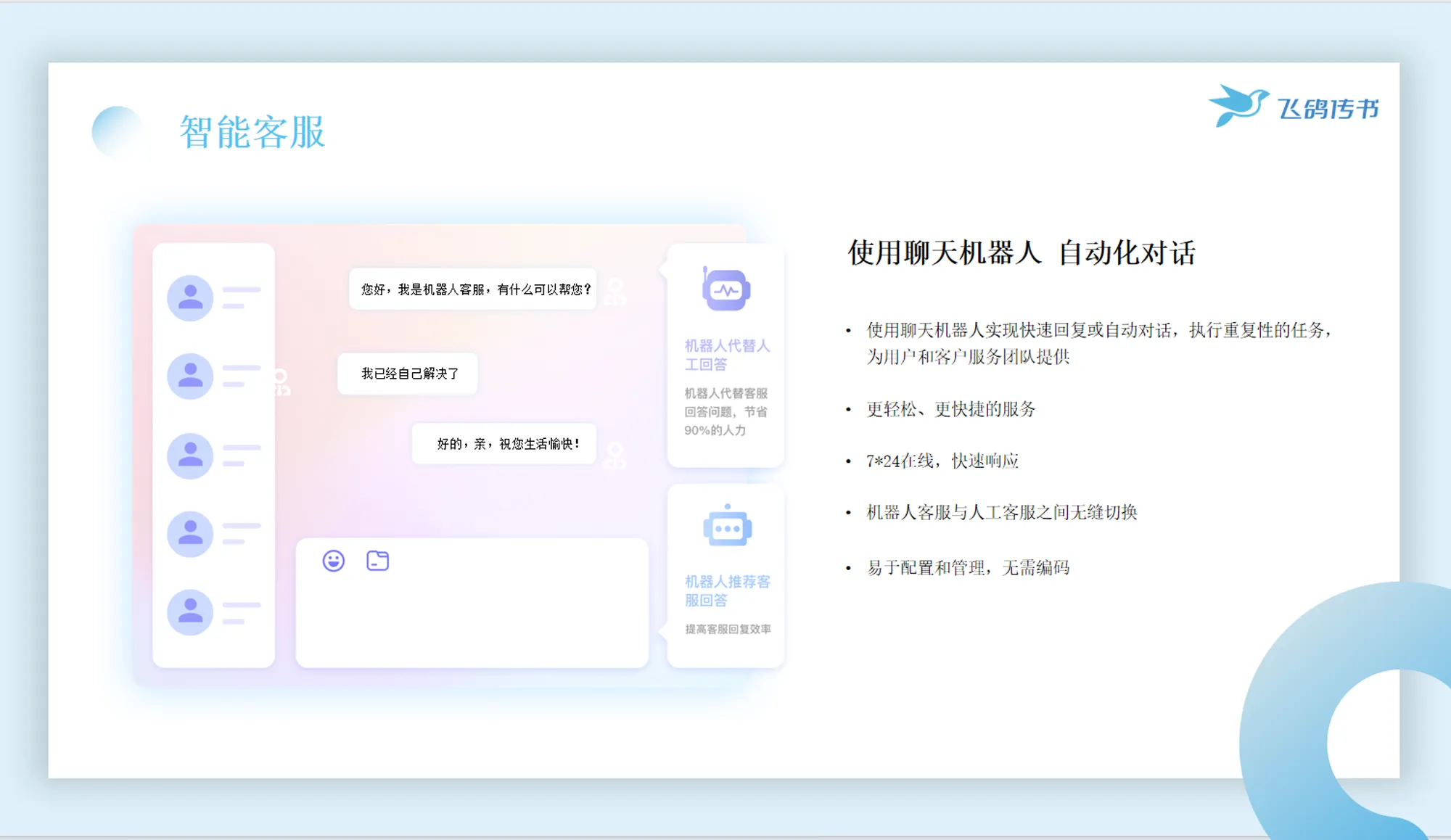Click the 使用聊天机器人 自动化对话 heading
Viewport: 1451px width, 840px height.
point(1021,253)
